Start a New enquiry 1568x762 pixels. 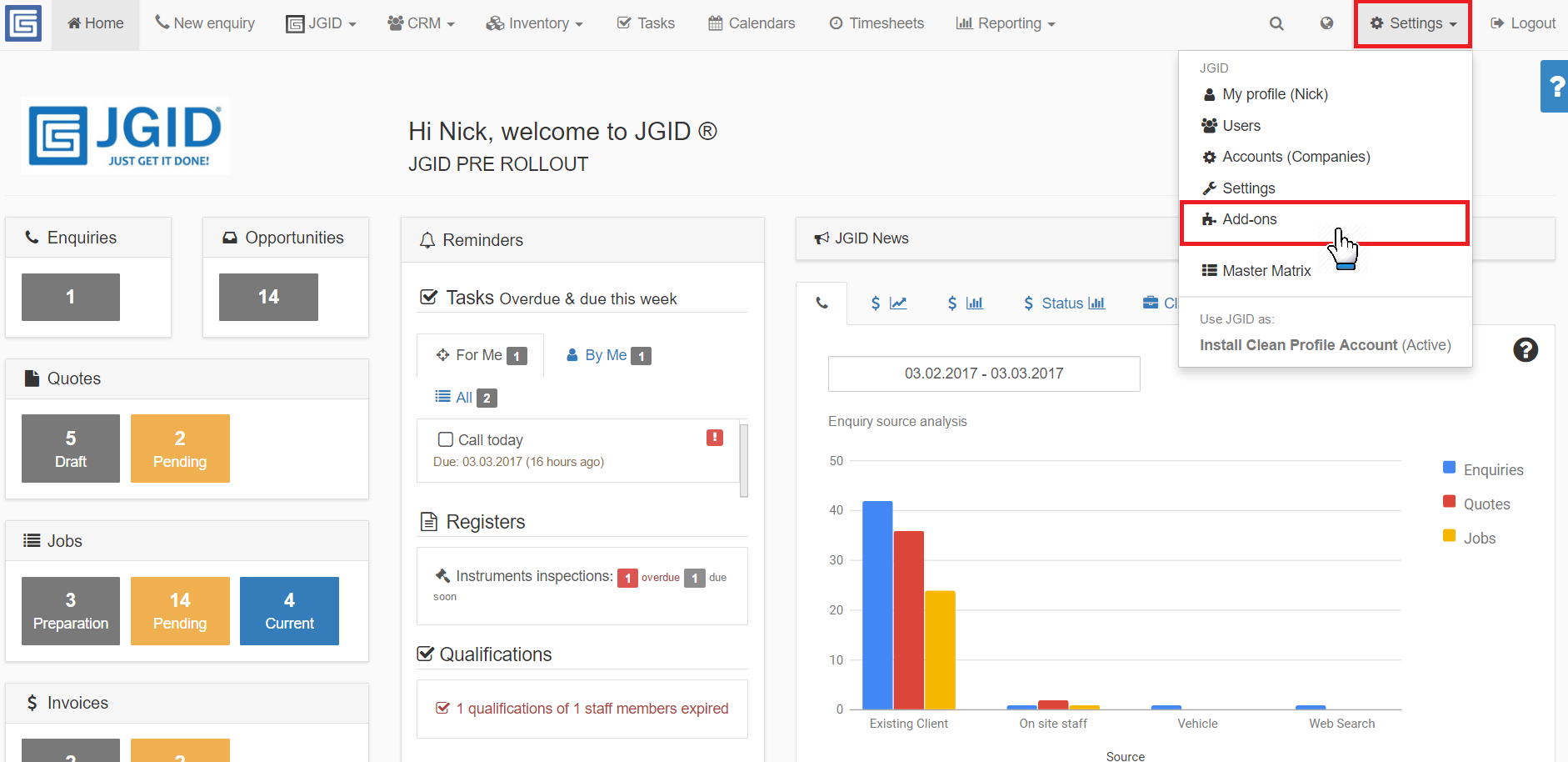click(205, 23)
